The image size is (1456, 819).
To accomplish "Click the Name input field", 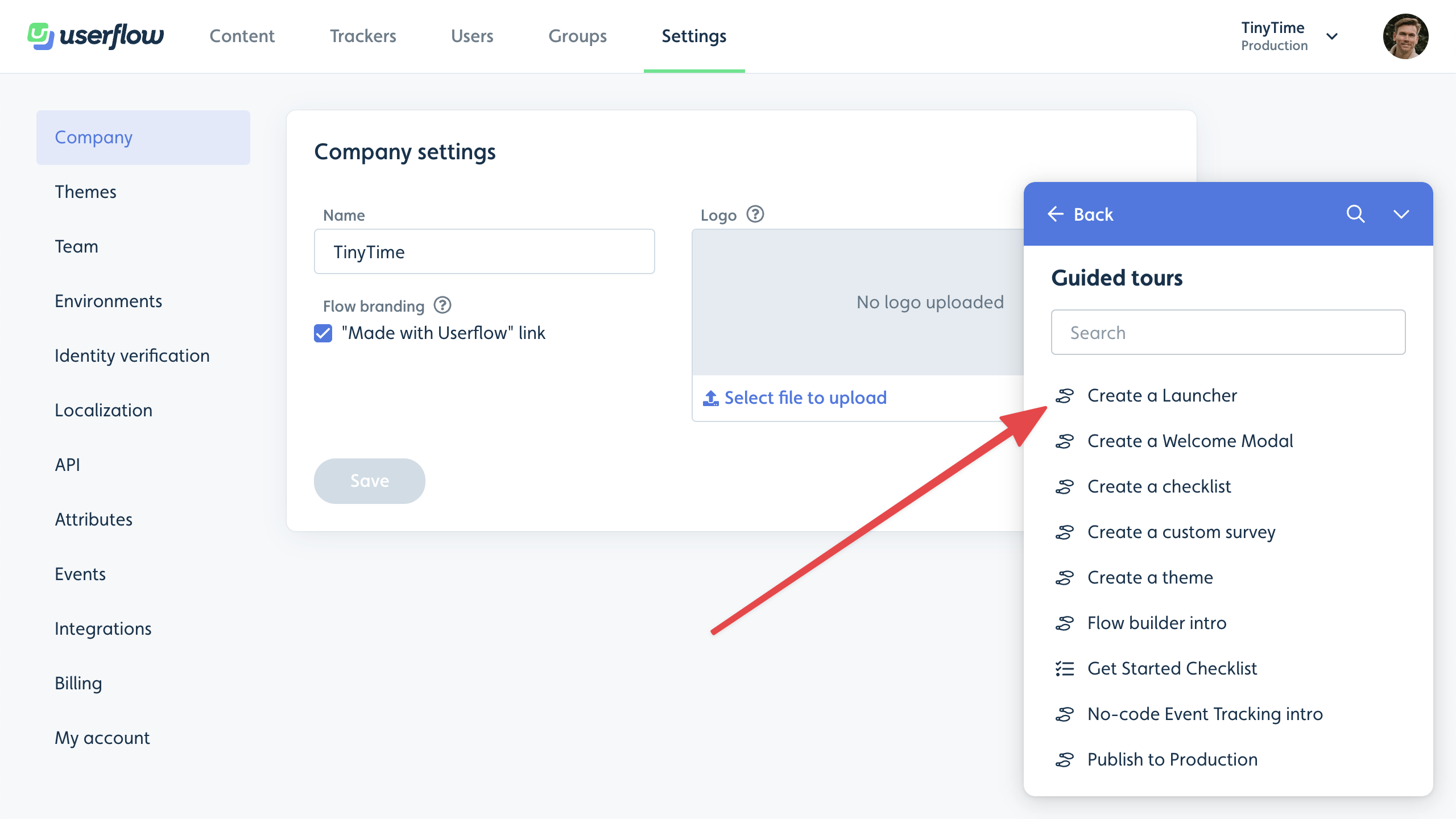I will coord(484,251).
